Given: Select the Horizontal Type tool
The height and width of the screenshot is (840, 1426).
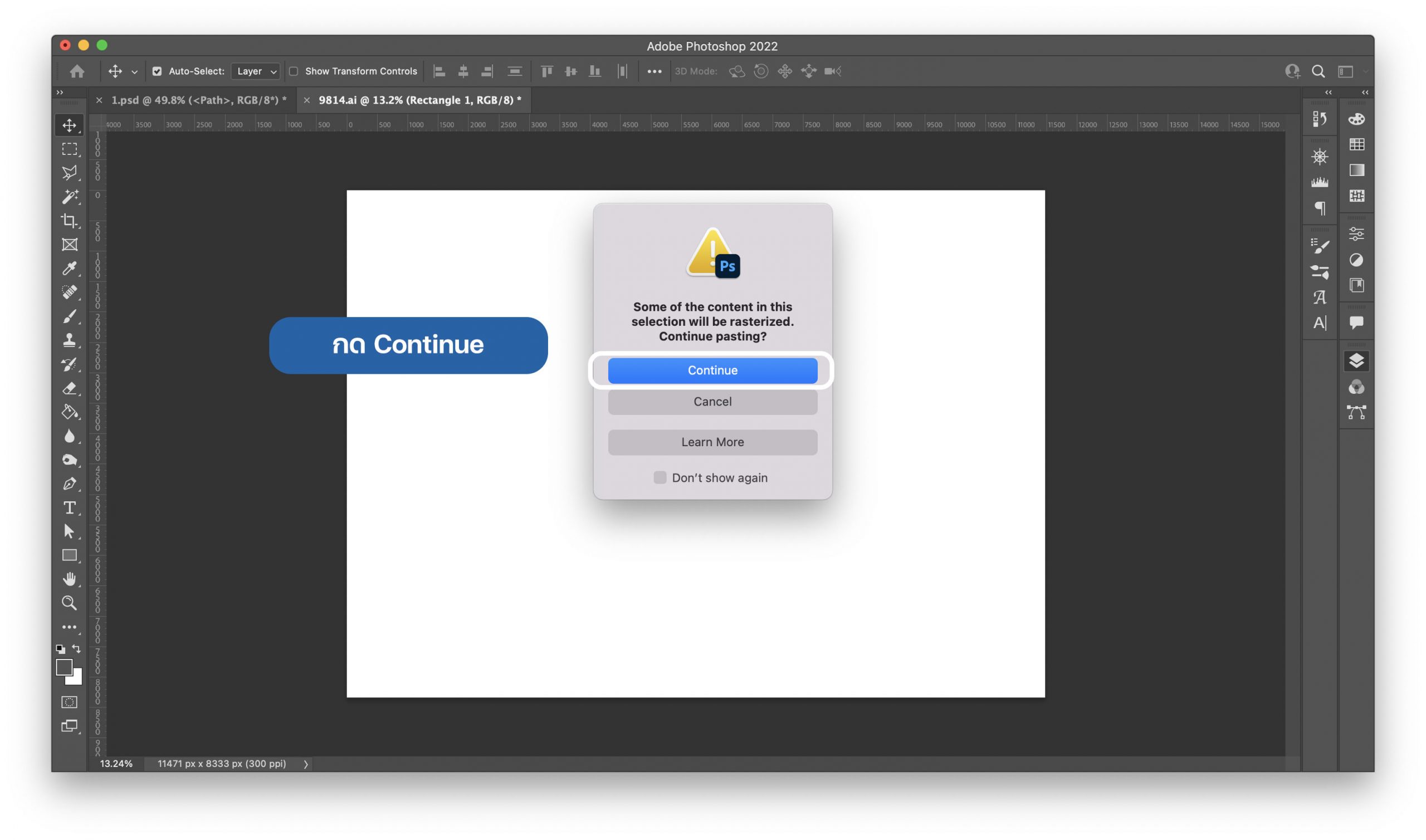Looking at the screenshot, I should (x=69, y=508).
